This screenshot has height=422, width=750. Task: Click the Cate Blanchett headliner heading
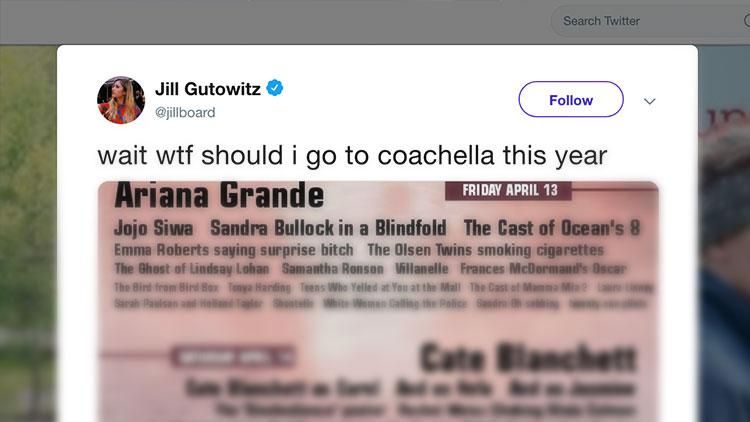(x=527, y=357)
